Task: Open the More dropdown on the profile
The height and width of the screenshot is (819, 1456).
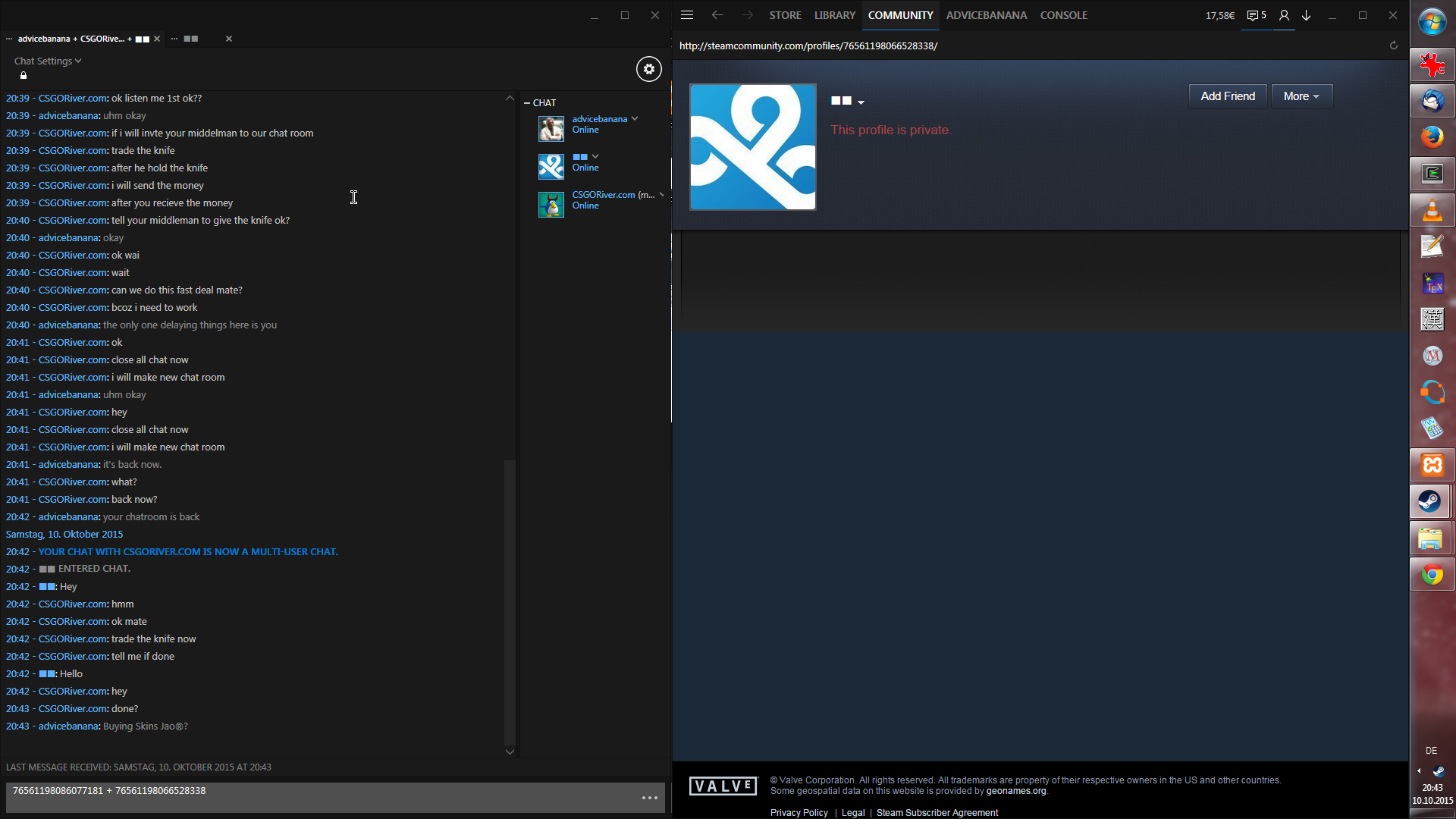Action: point(1301,96)
